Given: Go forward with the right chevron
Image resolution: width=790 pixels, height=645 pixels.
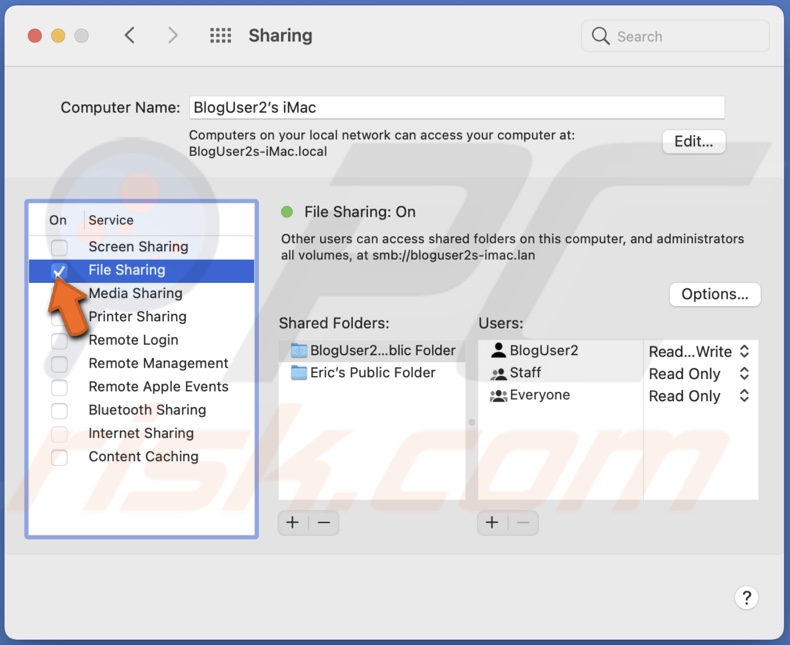Looking at the screenshot, I should (x=173, y=35).
